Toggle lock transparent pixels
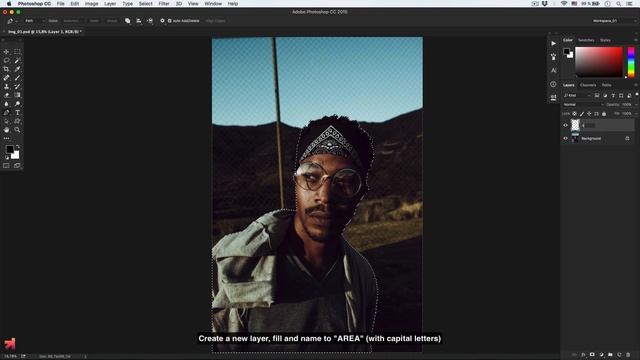Image resolution: width=640 pixels, height=360 pixels. tap(574, 113)
